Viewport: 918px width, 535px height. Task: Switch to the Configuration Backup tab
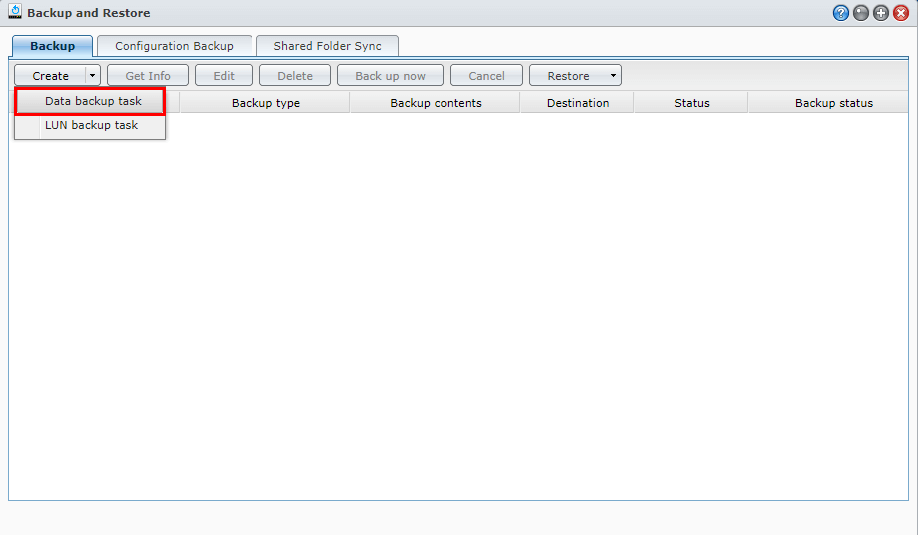174,46
